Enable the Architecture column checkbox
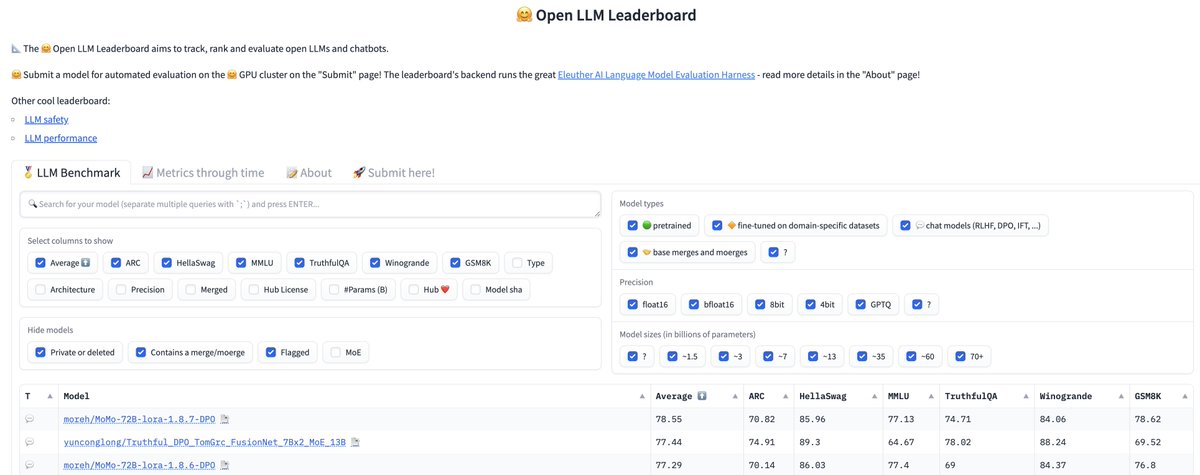Image resolution: width=1200 pixels, height=475 pixels. coord(40,290)
